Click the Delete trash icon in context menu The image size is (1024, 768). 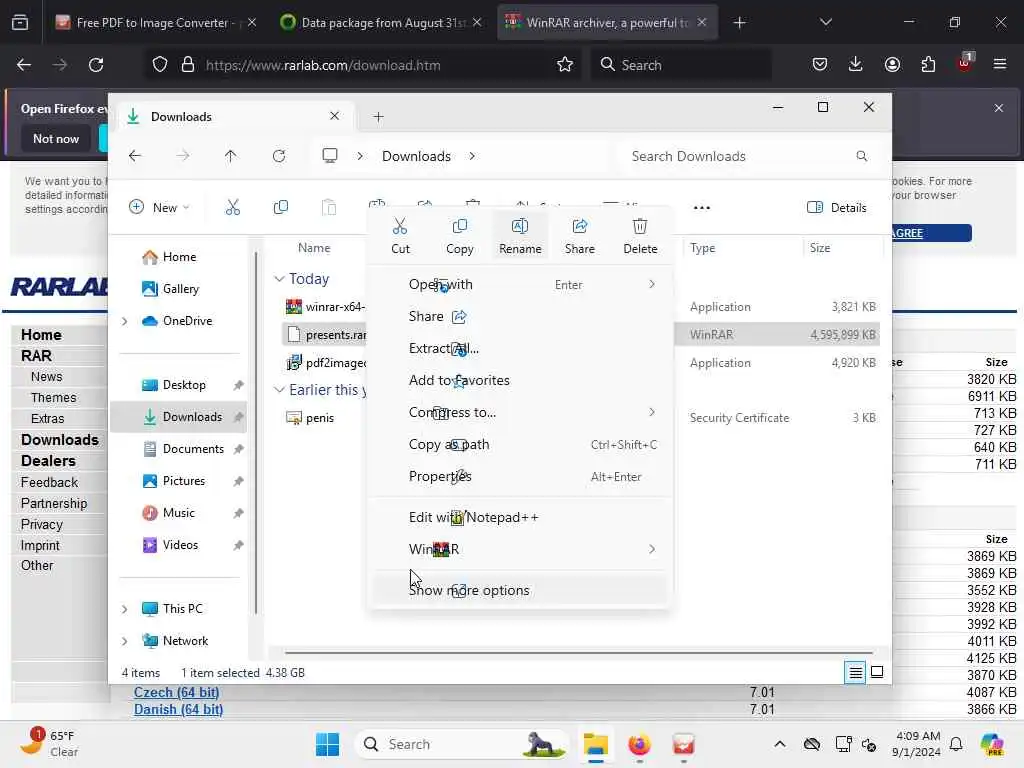[x=640, y=227]
